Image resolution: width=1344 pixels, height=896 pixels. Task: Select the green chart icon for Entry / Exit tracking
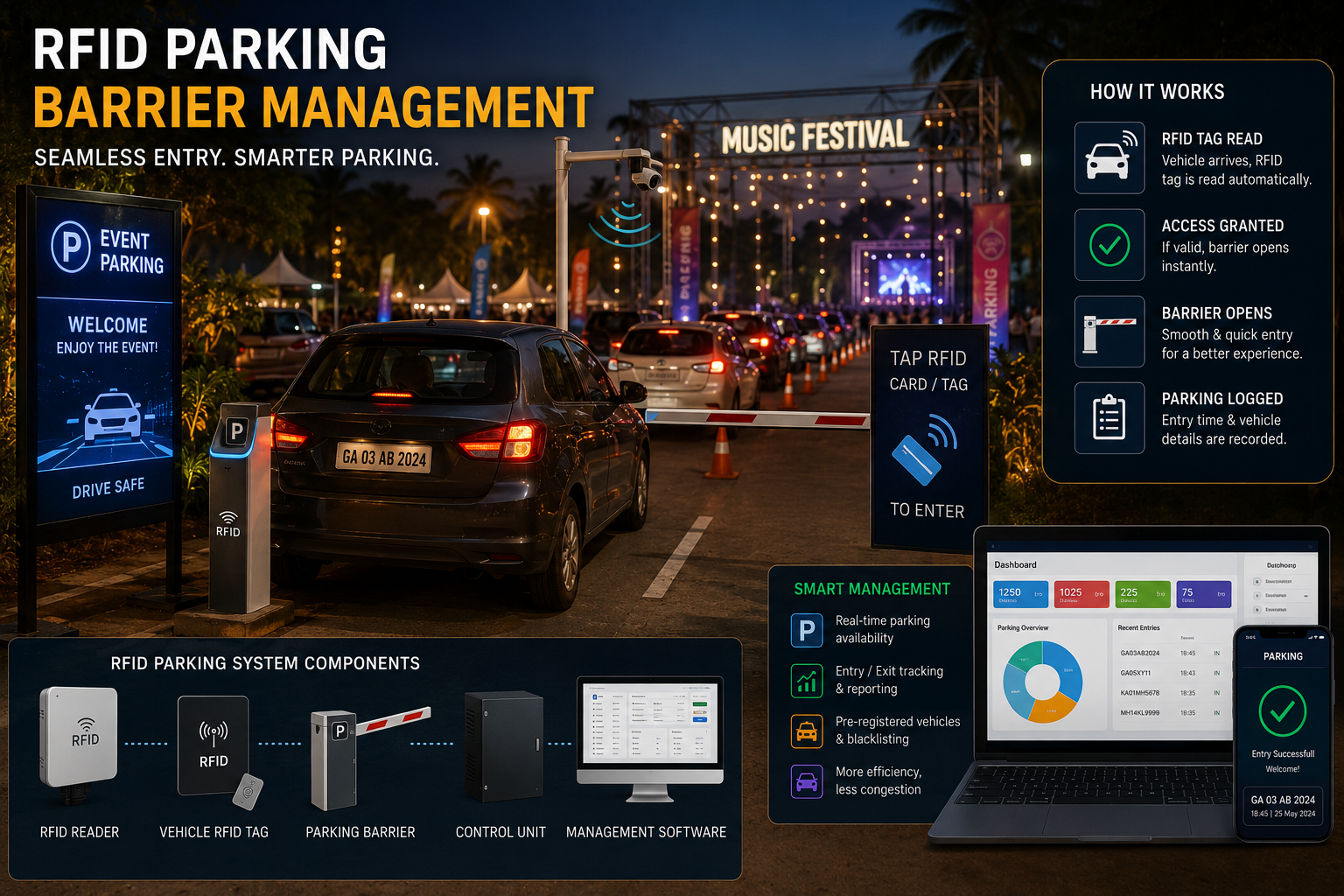pyautogui.click(x=807, y=681)
